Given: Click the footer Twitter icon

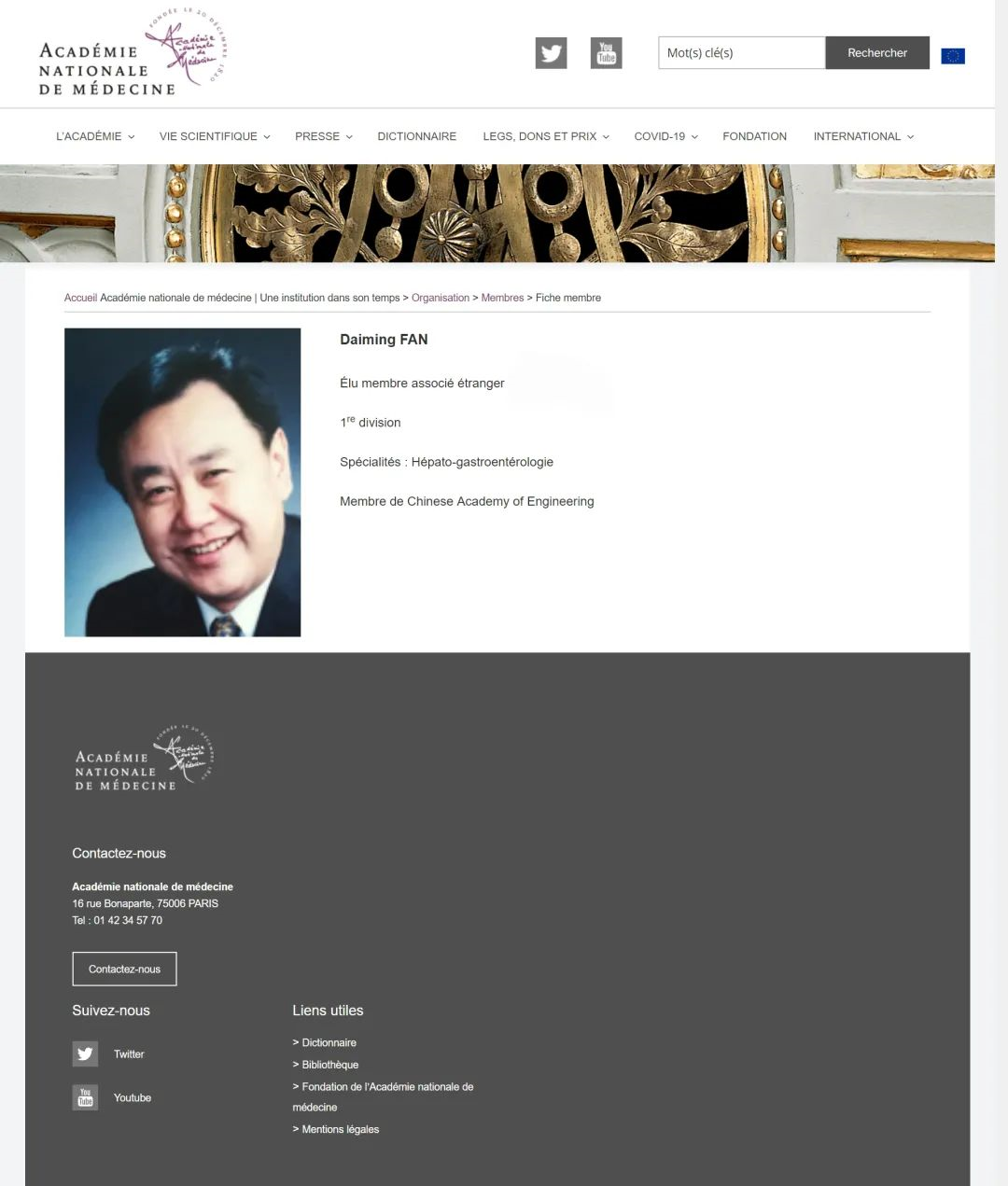Looking at the screenshot, I should click(x=85, y=1053).
